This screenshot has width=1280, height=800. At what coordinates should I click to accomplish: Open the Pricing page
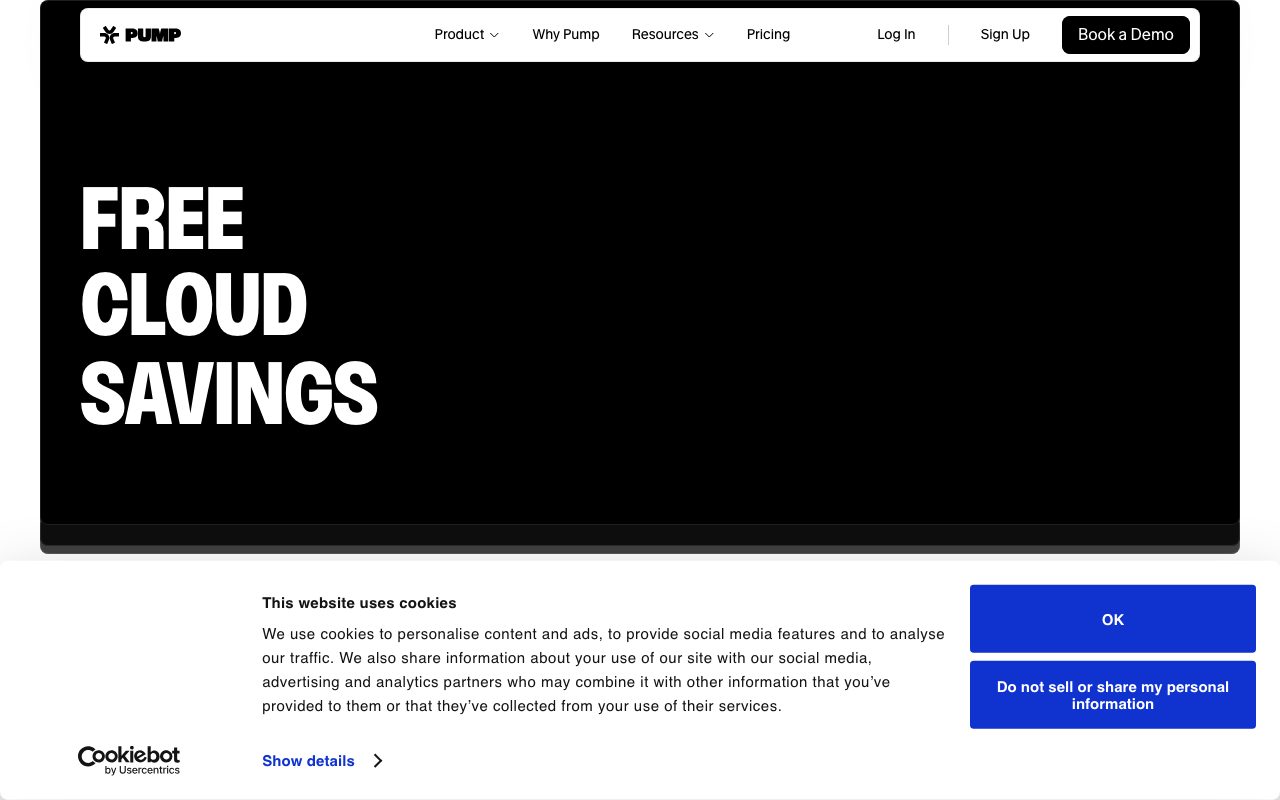pos(768,34)
